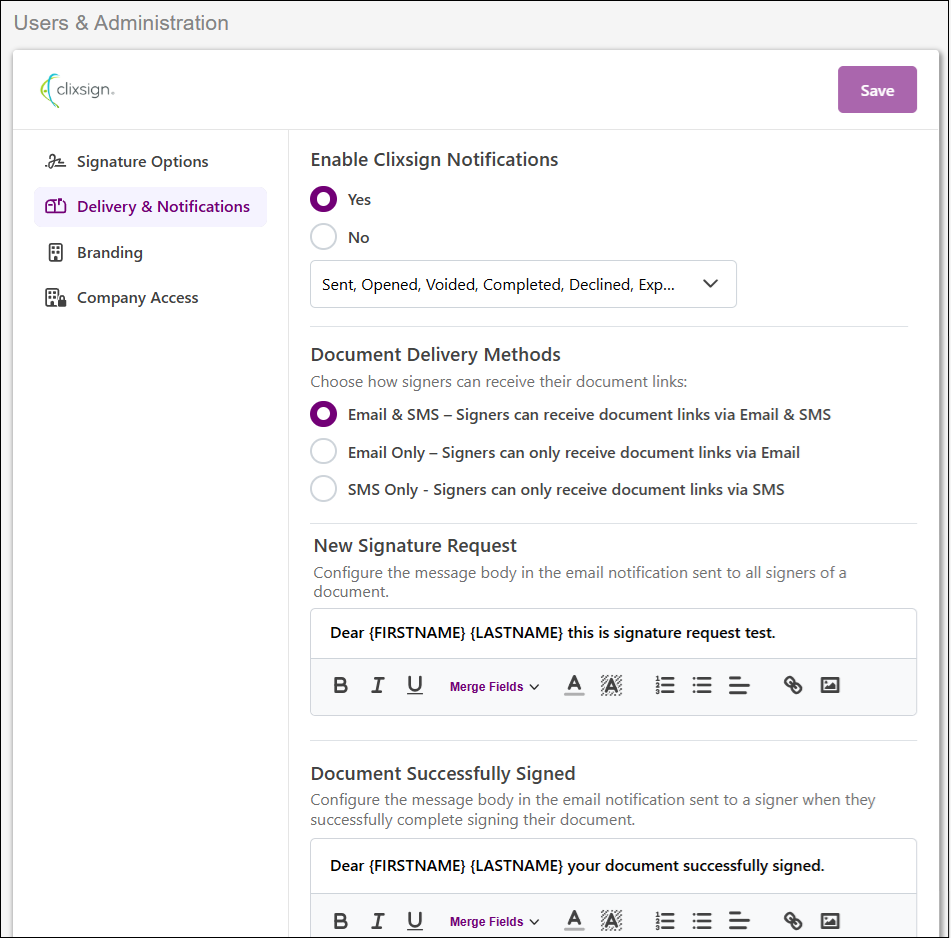Open Delivery & Notifications settings
Screen dimensions: 951x938
(150, 207)
